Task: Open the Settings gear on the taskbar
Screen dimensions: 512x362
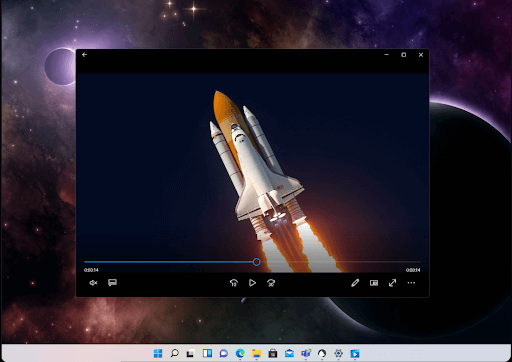Action: pos(338,353)
